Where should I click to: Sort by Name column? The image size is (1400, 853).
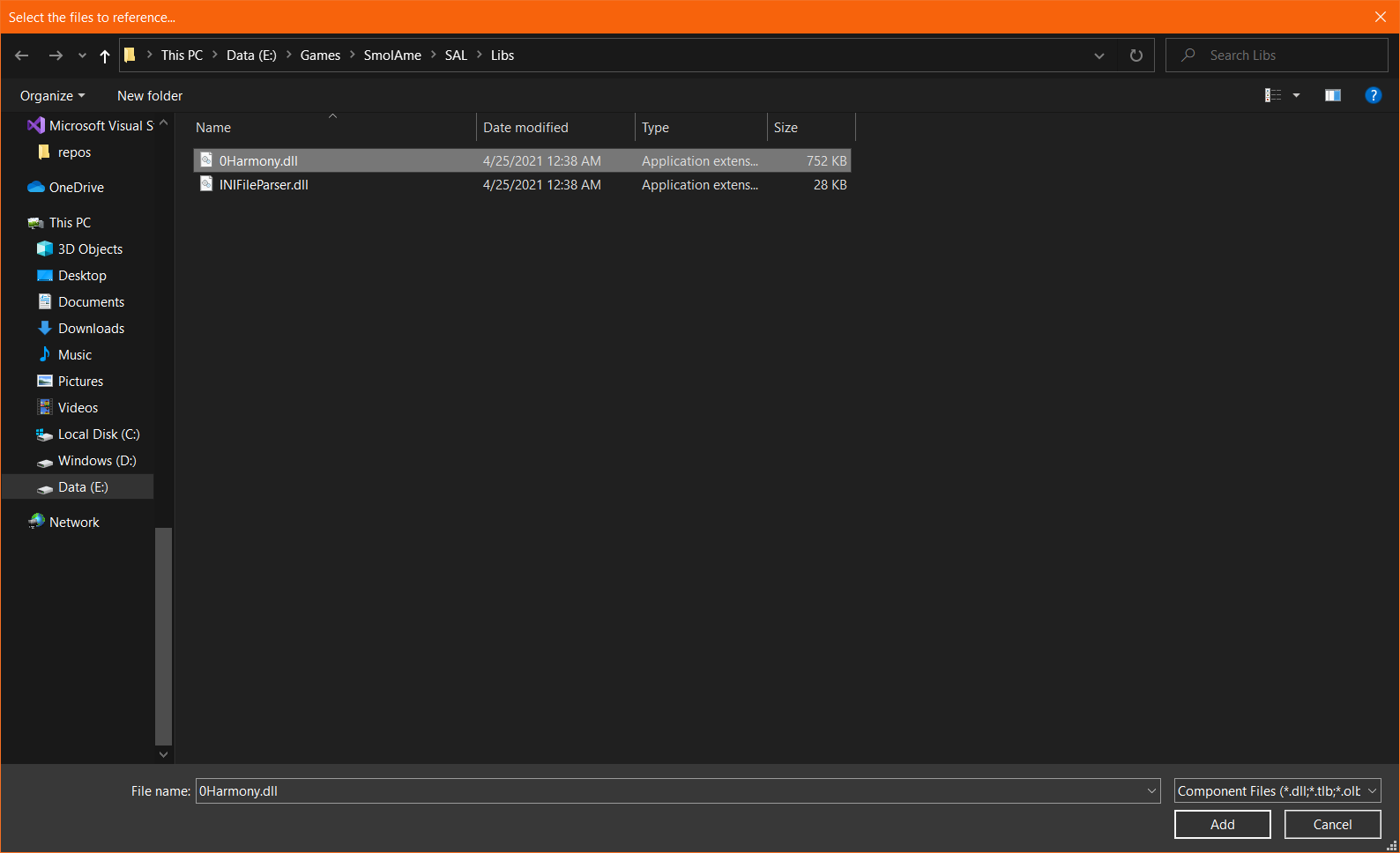point(334,127)
